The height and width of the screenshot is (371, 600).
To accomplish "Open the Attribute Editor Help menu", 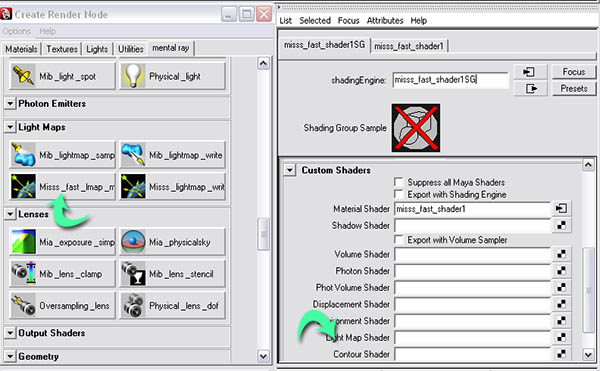I will tap(419, 21).
